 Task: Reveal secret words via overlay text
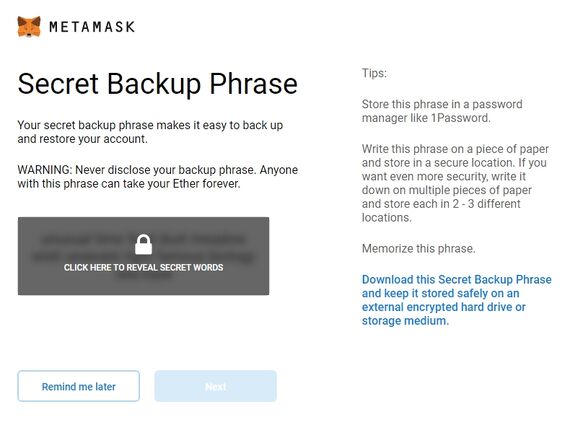(x=143, y=267)
